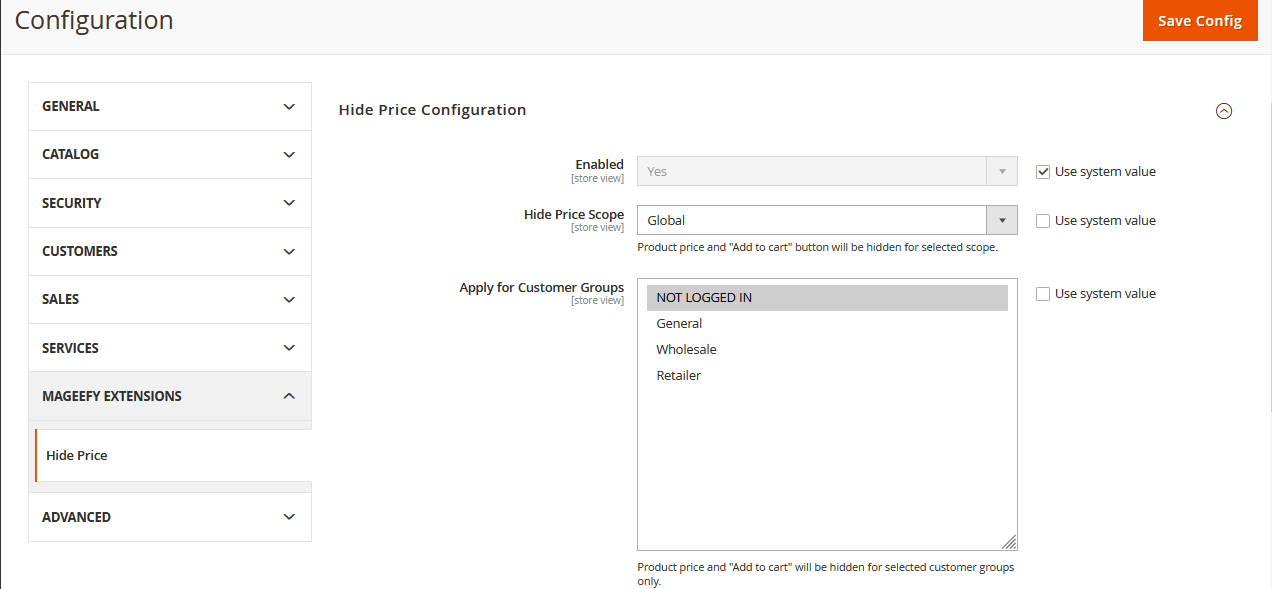Screen dimensions: 1272x589
Task: Expand the GENERAL section chevron
Action: 289,106
